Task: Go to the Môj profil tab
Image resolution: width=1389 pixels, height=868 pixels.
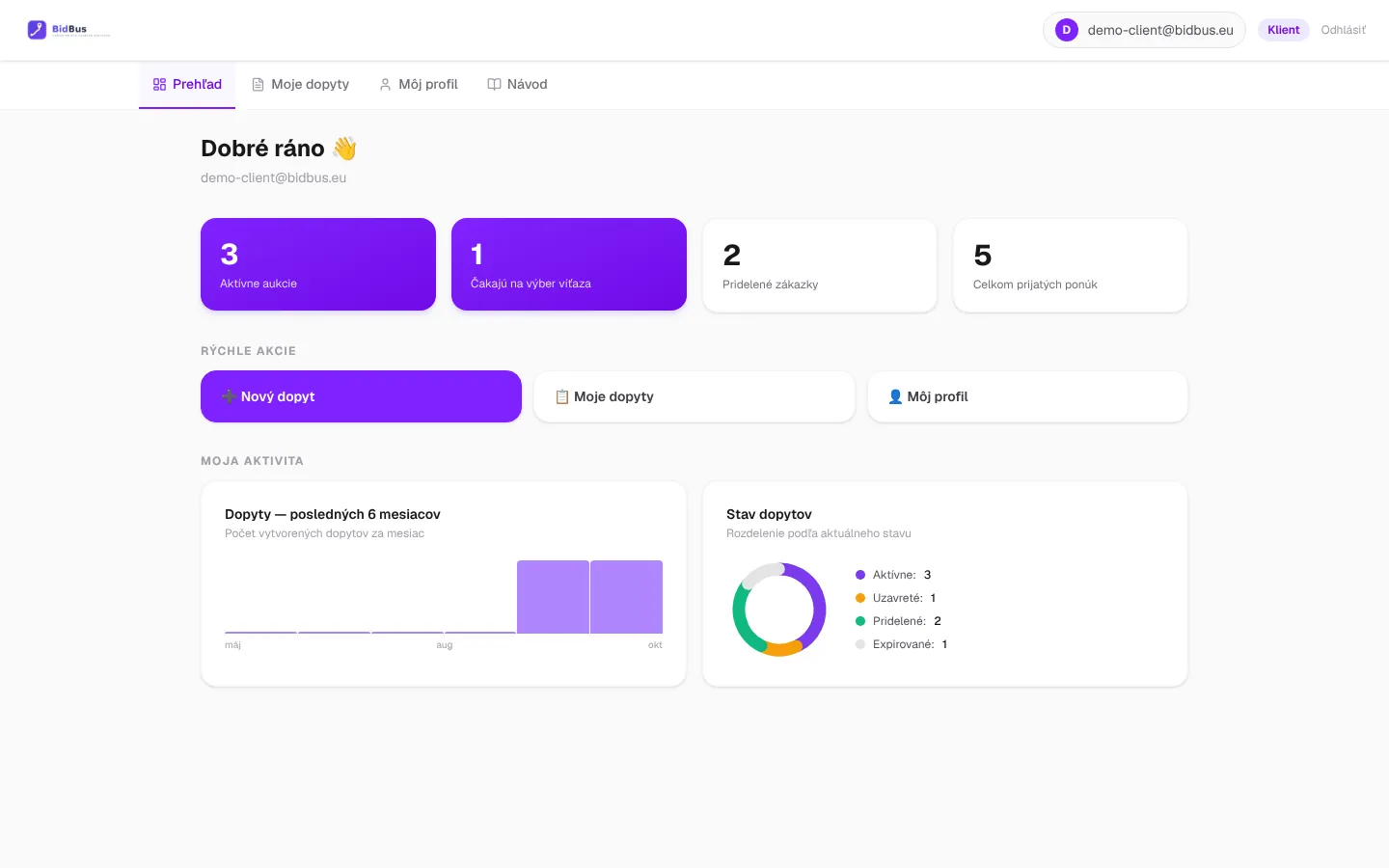Action: (419, 85)
